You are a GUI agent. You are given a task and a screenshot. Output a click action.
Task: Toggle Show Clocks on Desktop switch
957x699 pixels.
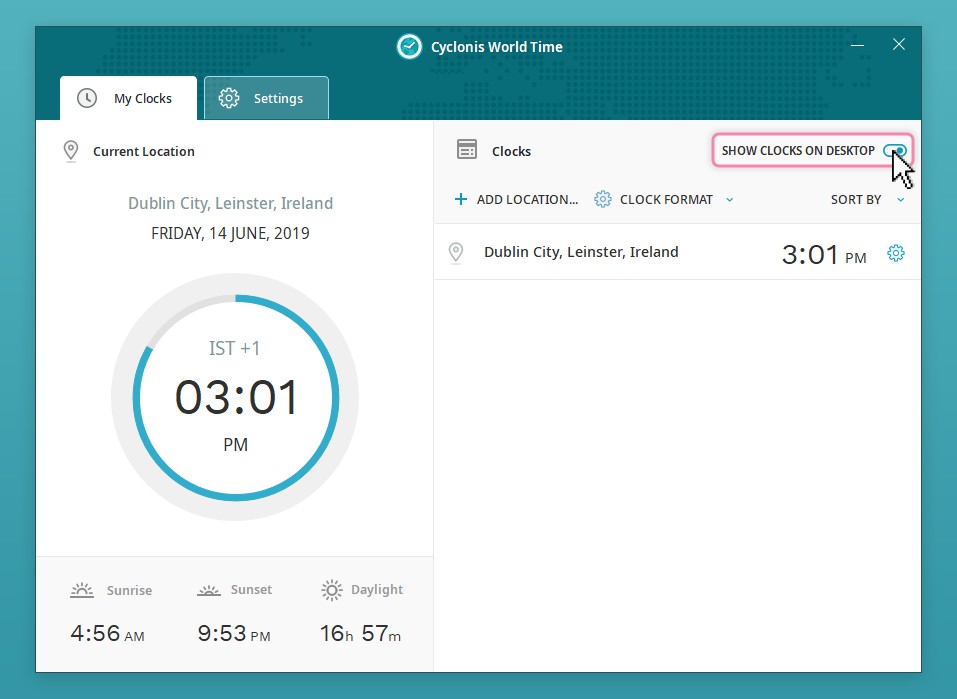click(x=895, y=151)
